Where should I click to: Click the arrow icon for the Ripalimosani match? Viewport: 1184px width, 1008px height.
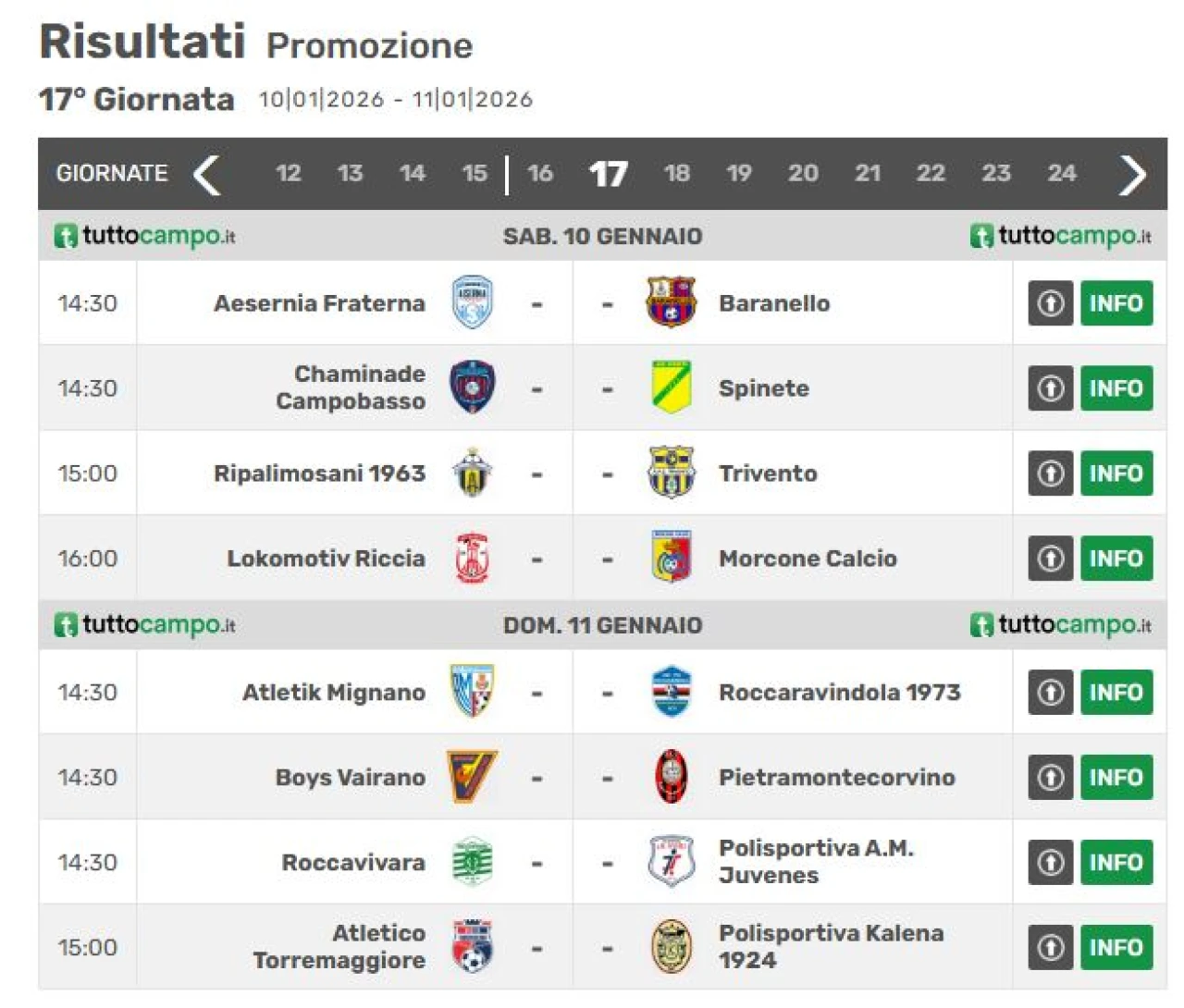click(x=1050, y=473)
